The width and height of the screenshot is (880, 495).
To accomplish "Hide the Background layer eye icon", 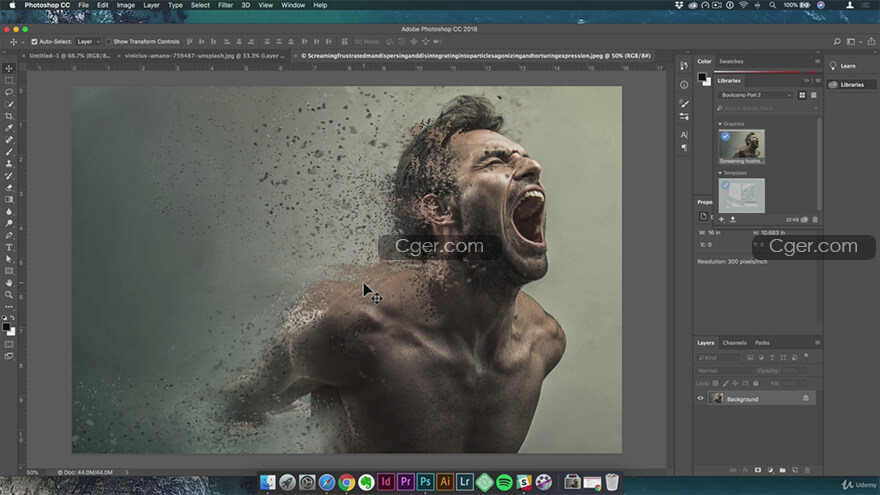I will (x=700, y=398).
